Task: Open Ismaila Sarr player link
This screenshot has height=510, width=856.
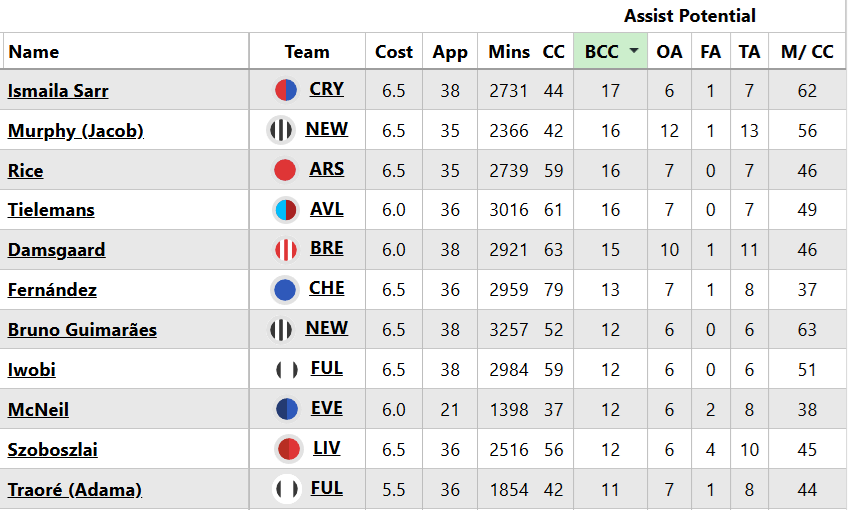Action: (x=58, y=91)
